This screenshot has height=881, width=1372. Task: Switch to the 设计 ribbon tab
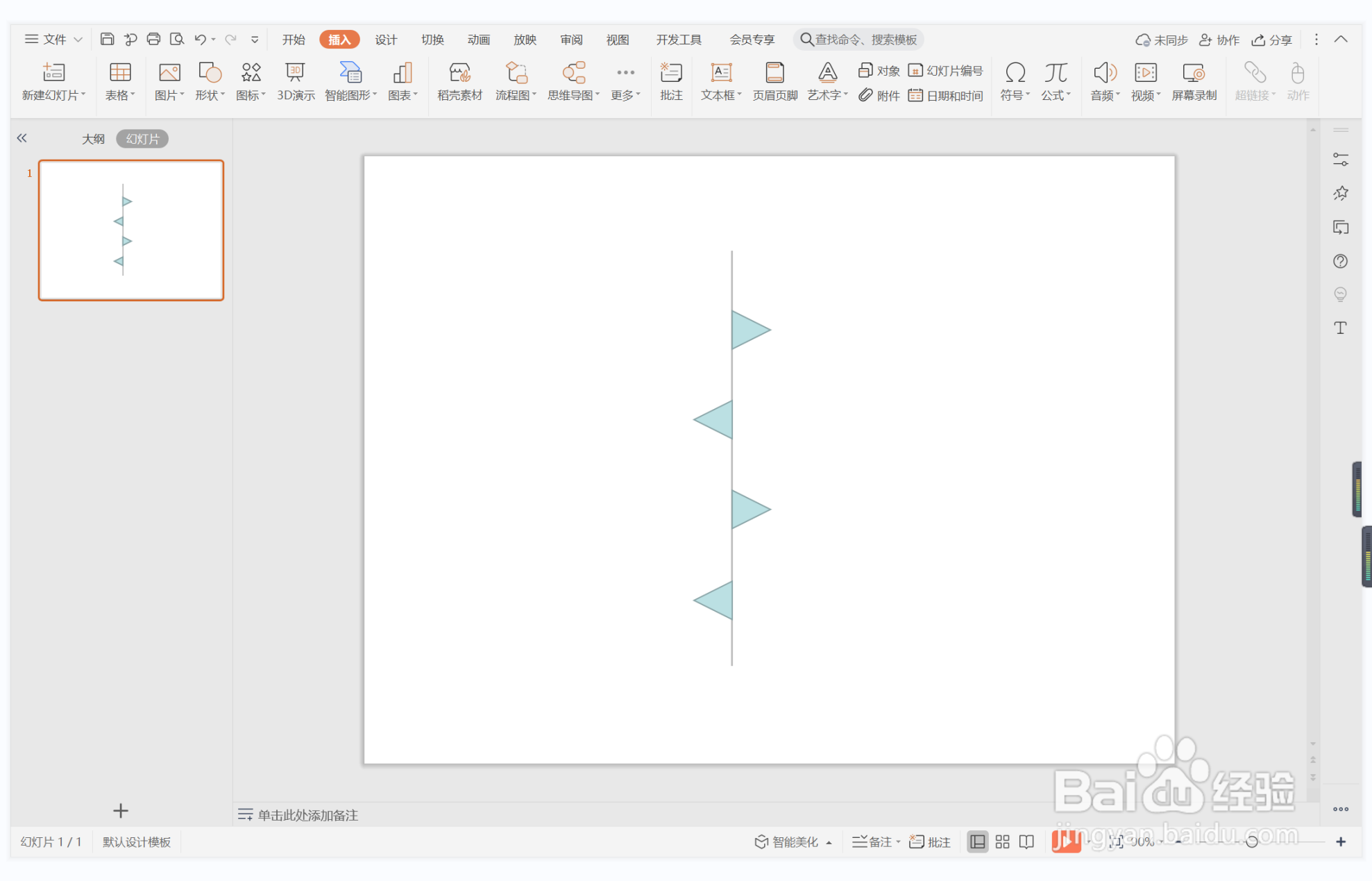386,40
